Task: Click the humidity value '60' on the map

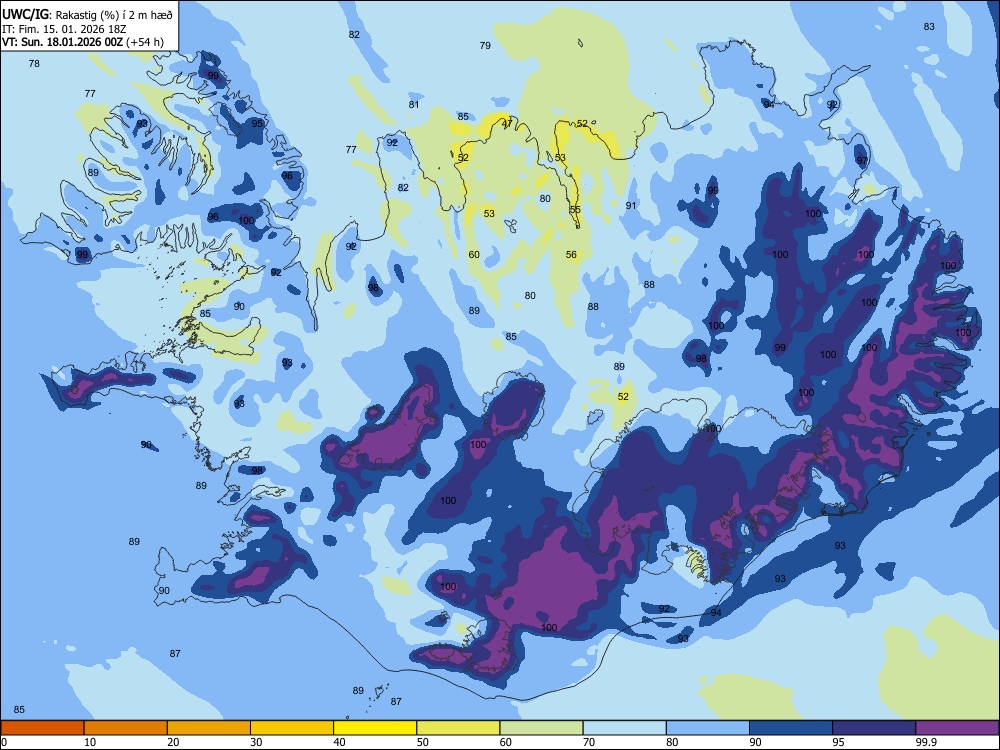Action: pyautogui.click(x=474, y=254)
